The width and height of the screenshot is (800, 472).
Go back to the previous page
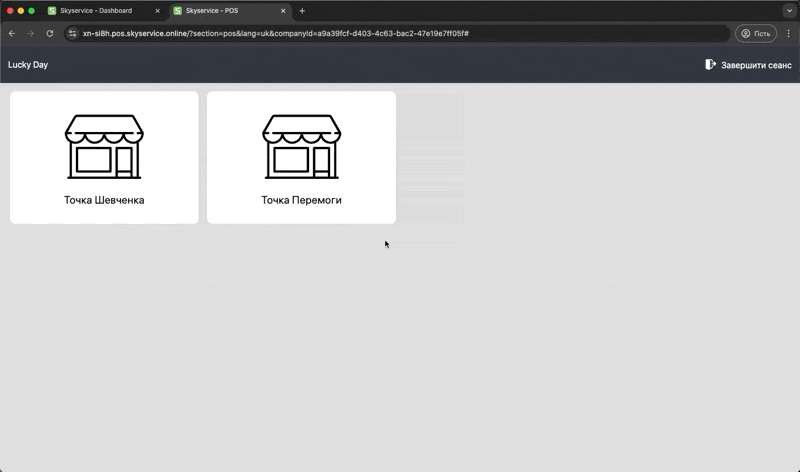tap(12, 33)
